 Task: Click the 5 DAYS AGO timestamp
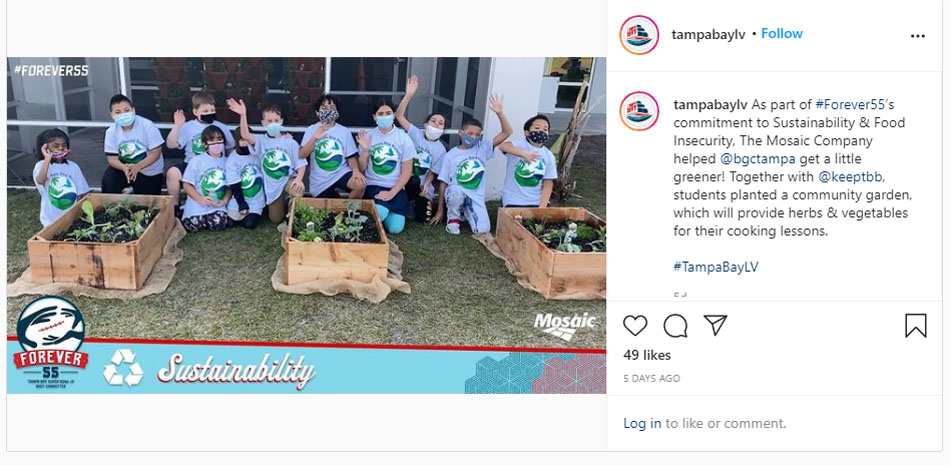(x=652, y=378)
